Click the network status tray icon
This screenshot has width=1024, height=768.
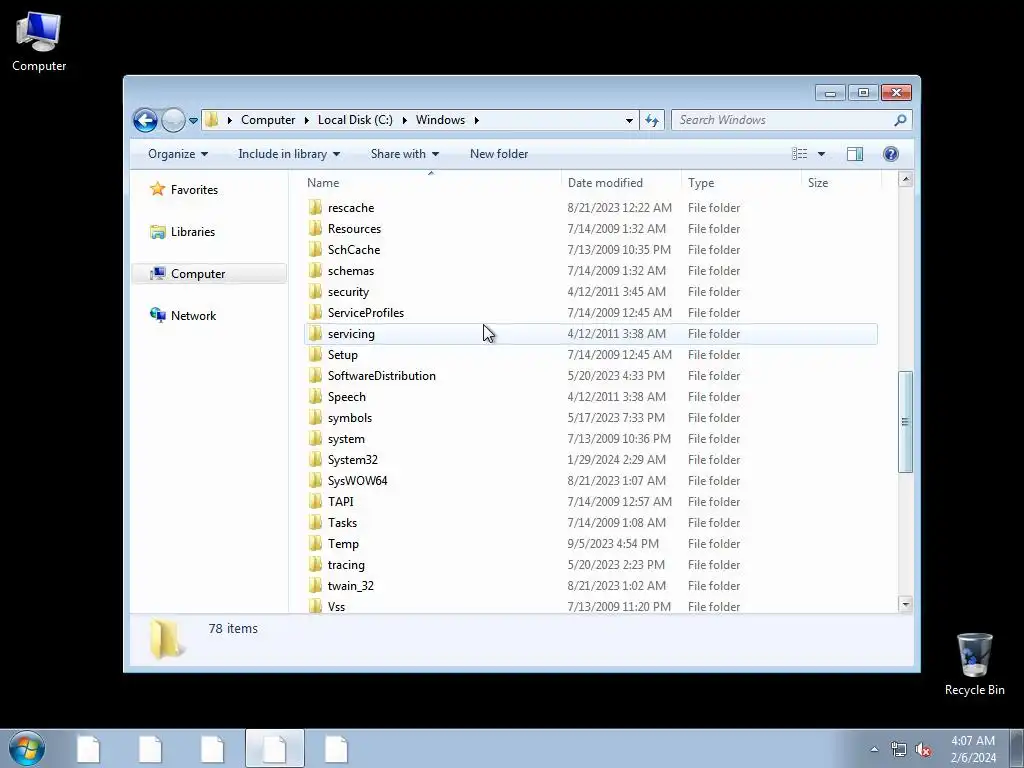[899, 750]
